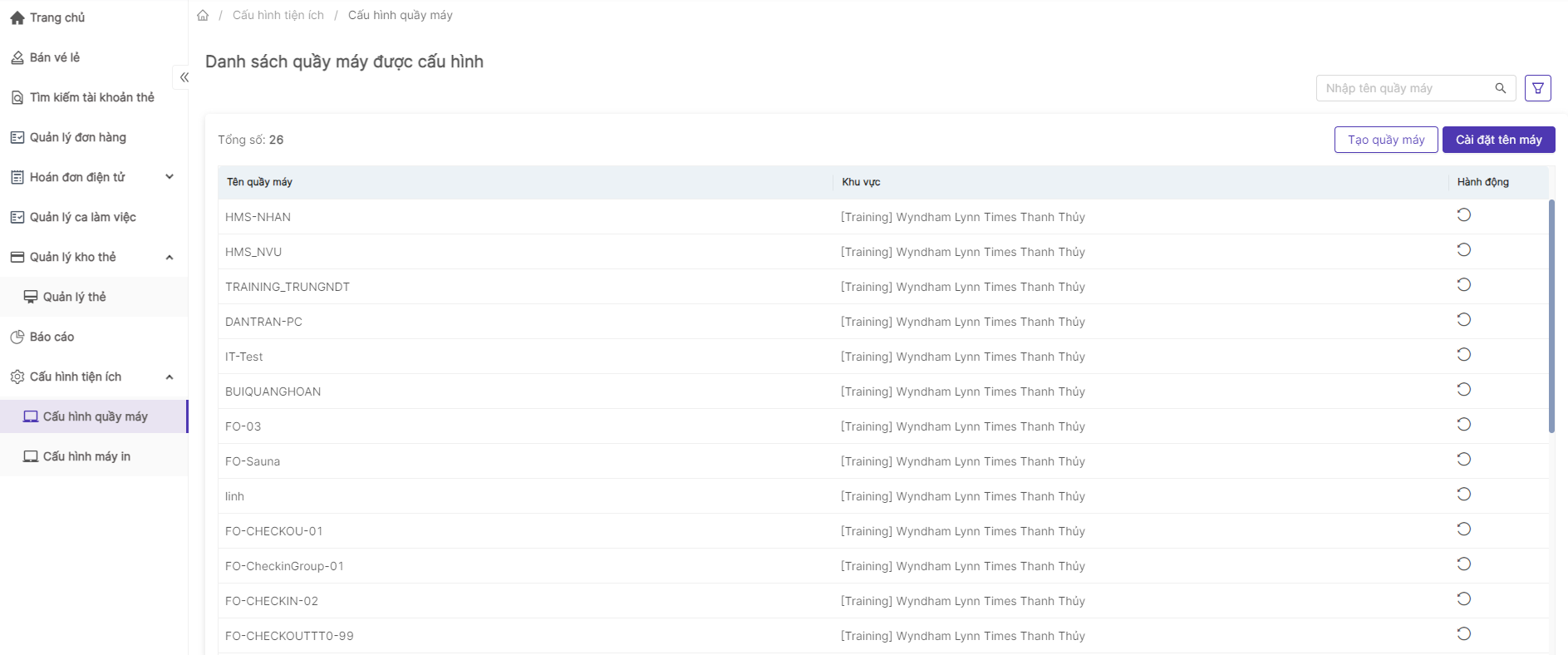Click the refresh icon for HMS_NVU
This screenshot has height=655, width=1568.
click(1464, 250)
